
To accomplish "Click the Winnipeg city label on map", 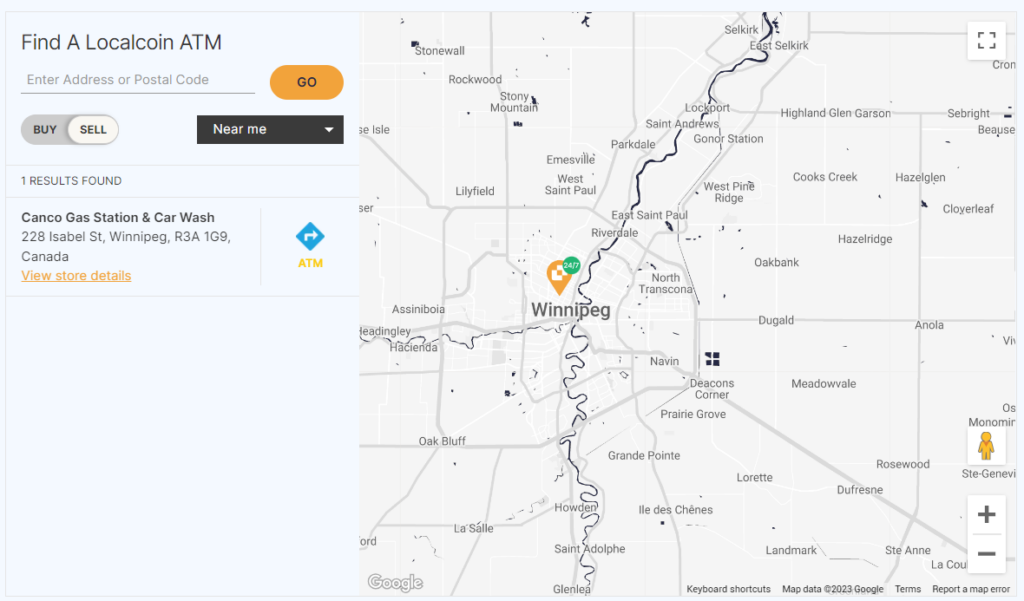I will tap(571, 310).
